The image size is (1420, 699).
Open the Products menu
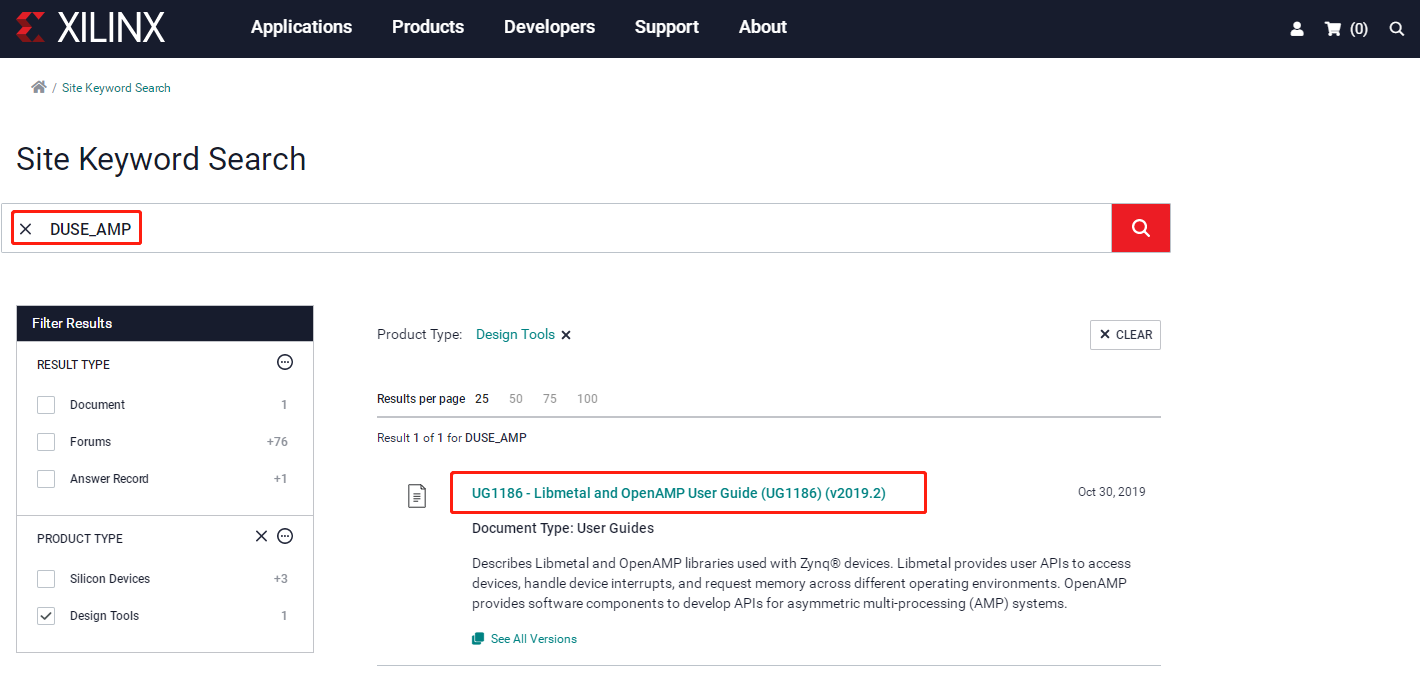[428, 27]
